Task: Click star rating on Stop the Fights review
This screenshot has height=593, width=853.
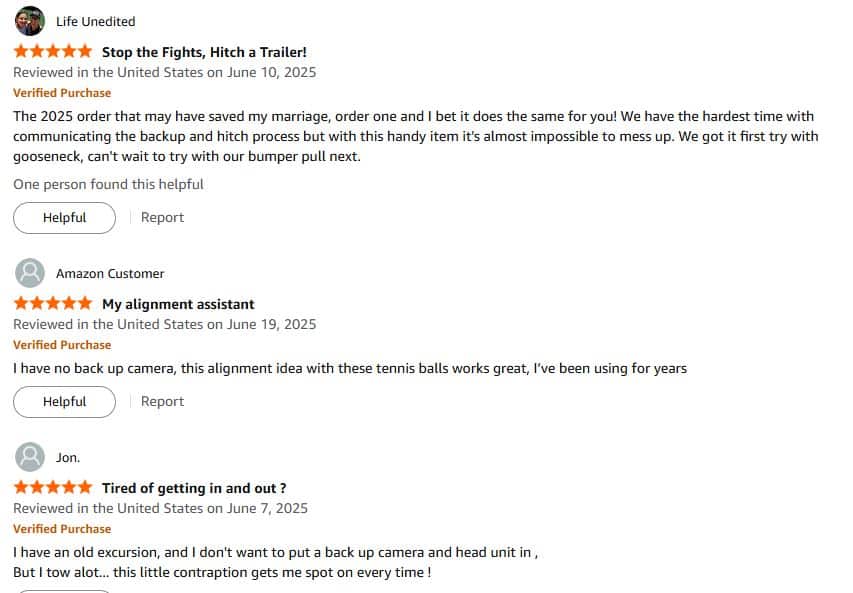Action: 53,52
